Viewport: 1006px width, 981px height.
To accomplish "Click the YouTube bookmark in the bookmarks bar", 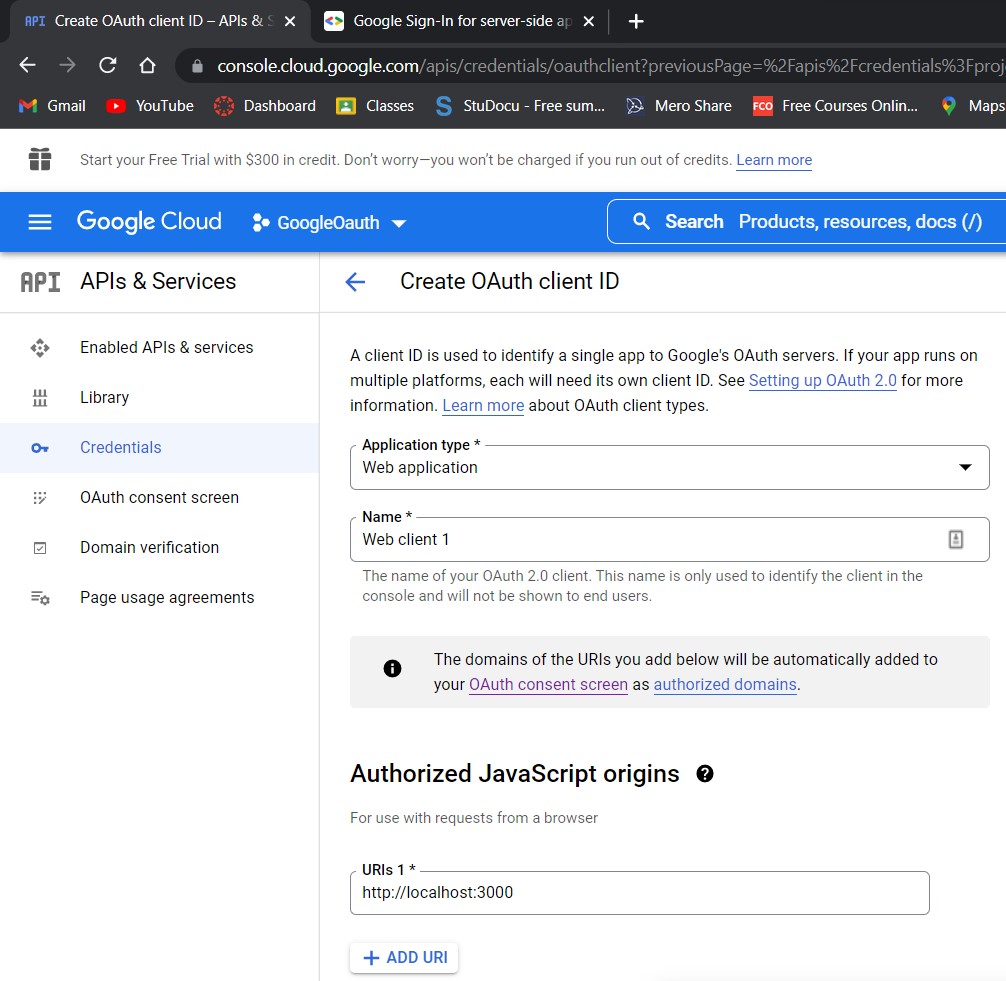I will tap(148, 105).
